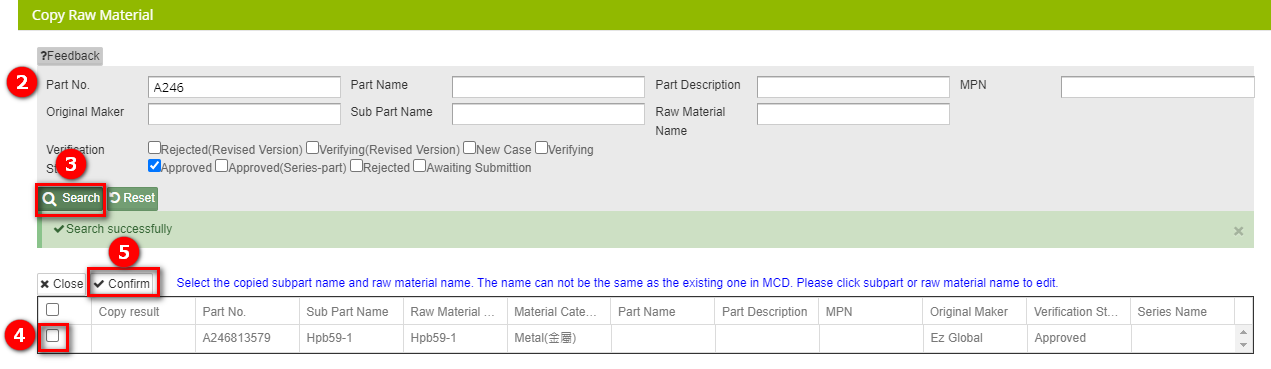Click the Part No. input field
Image resolution: width=1271 pixels, height=369 pixels.
(x=244, y=87)
